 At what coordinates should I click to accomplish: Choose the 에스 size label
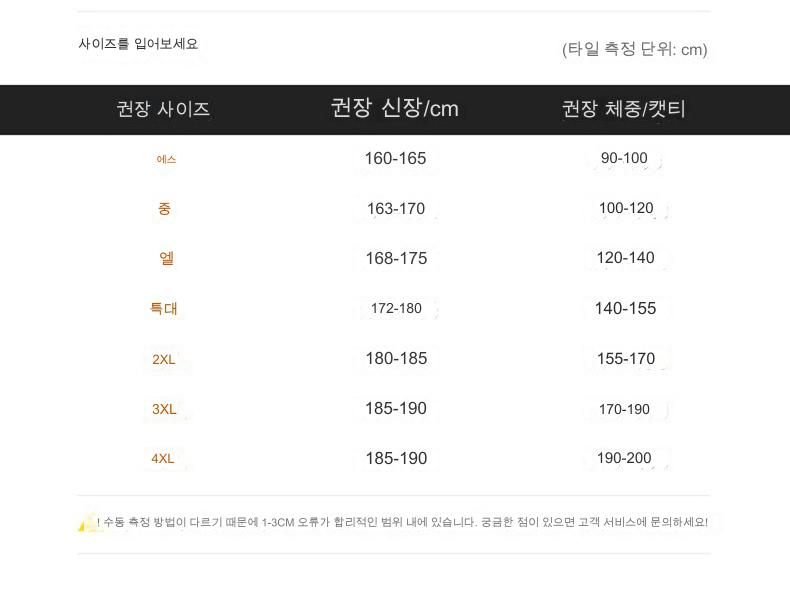tap(166, 159)
